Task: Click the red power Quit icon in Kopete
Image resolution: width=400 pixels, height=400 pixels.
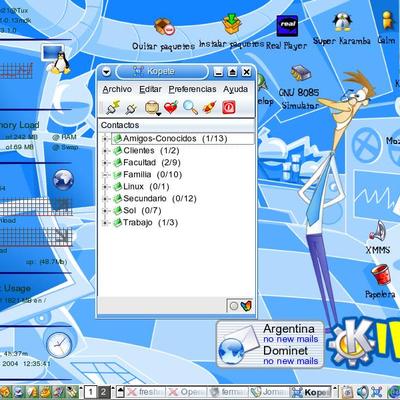Action: coord(229,108)
